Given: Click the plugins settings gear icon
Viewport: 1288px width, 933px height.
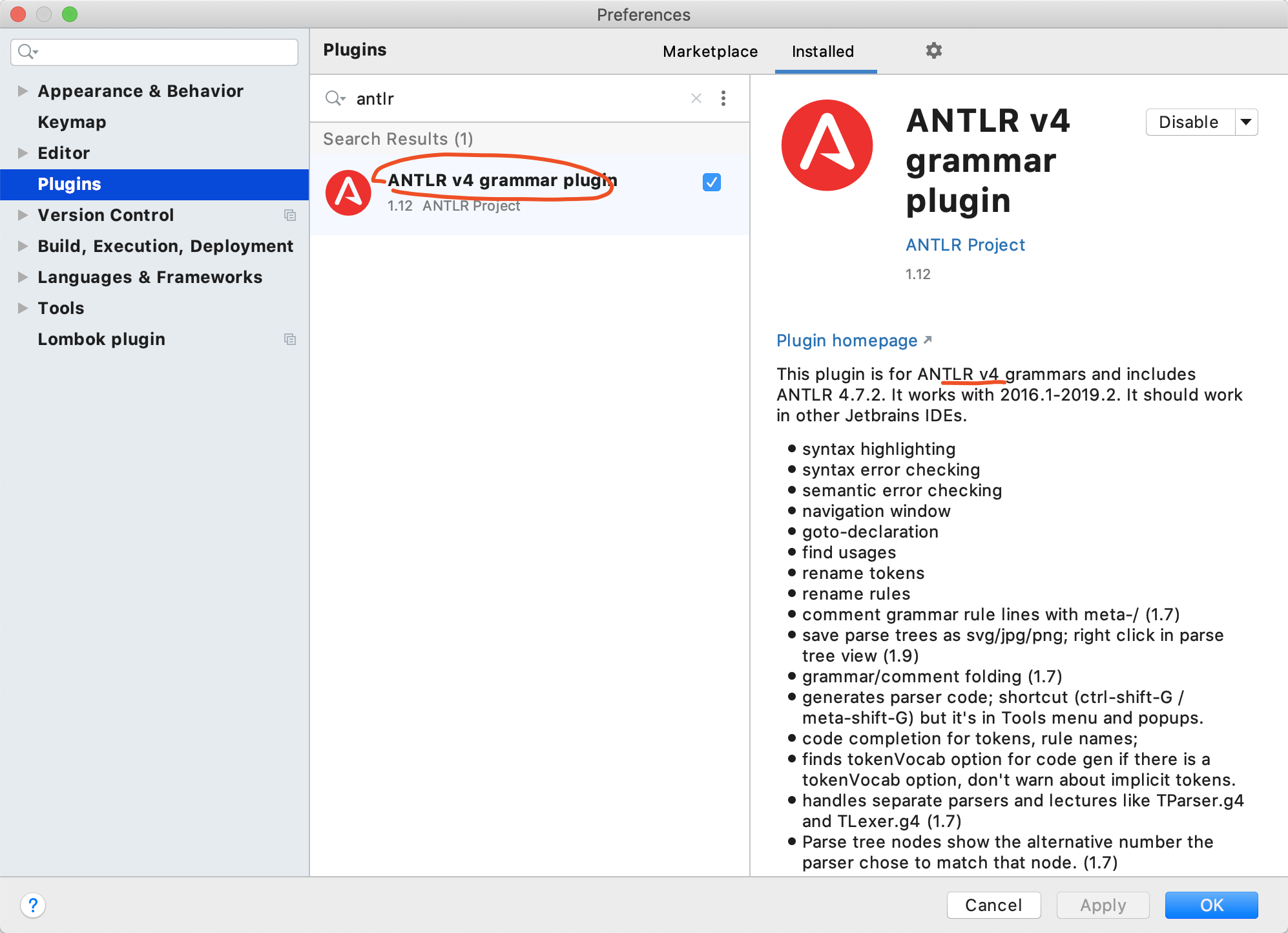Looking at the screenshot, I should coord(933,50).
